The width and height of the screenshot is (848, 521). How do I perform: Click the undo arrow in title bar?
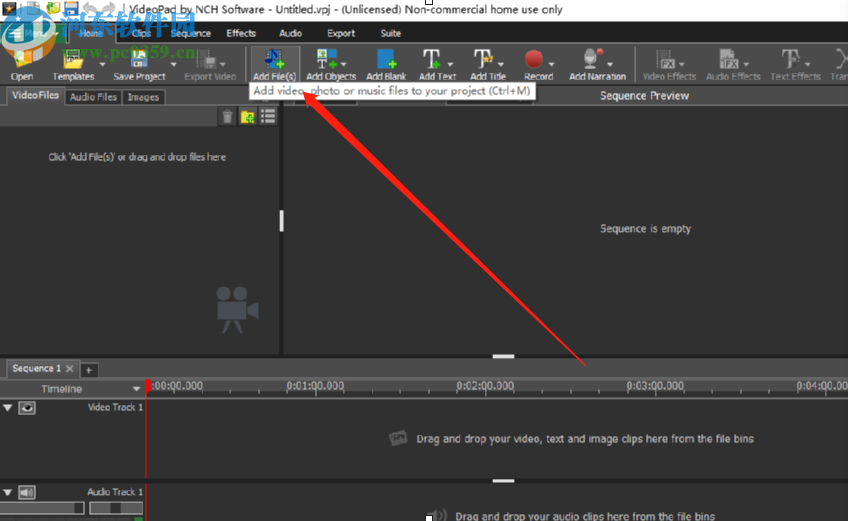pyautogui.click(x=90, y=8)
